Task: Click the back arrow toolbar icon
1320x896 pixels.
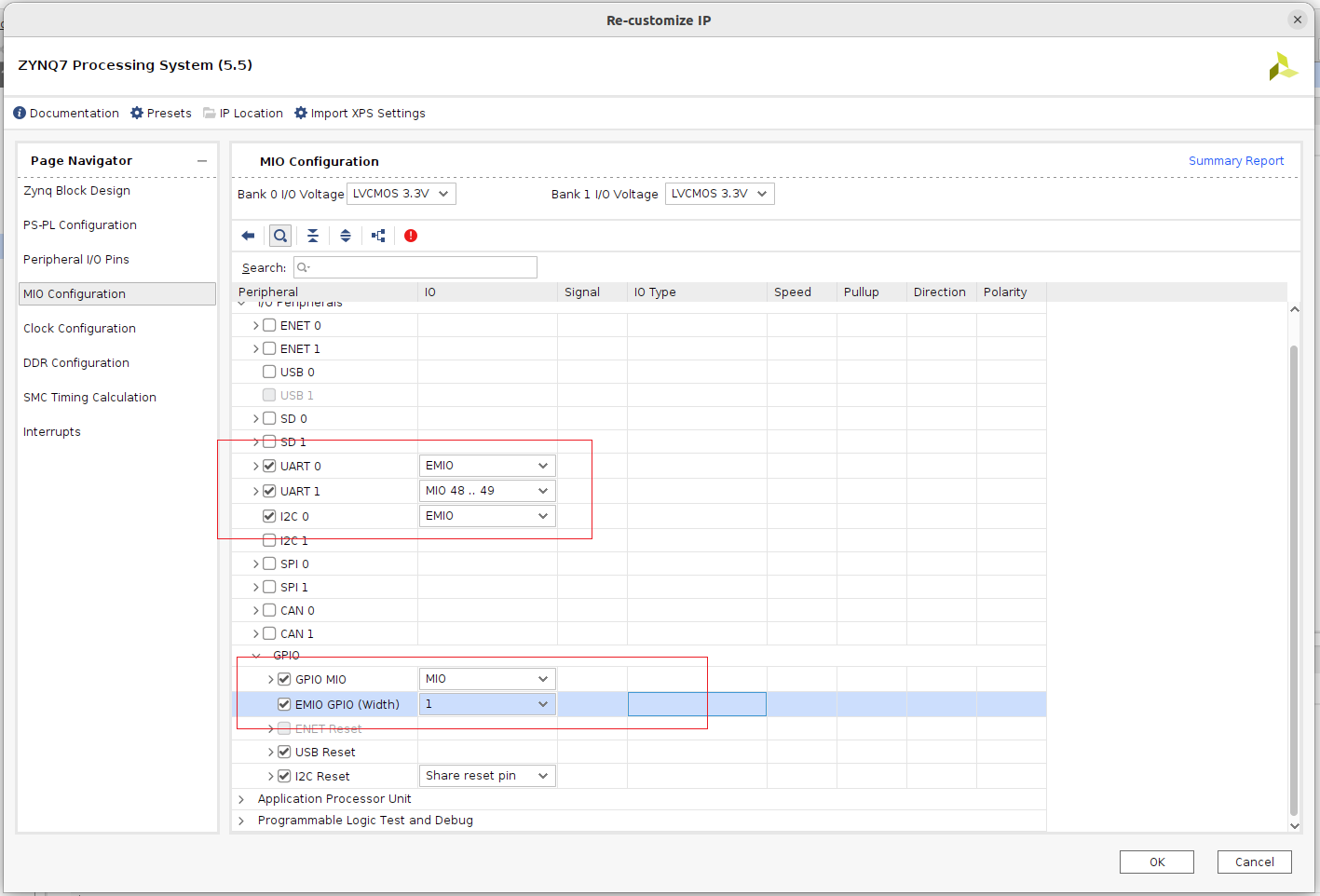Action: click(248, 236)
